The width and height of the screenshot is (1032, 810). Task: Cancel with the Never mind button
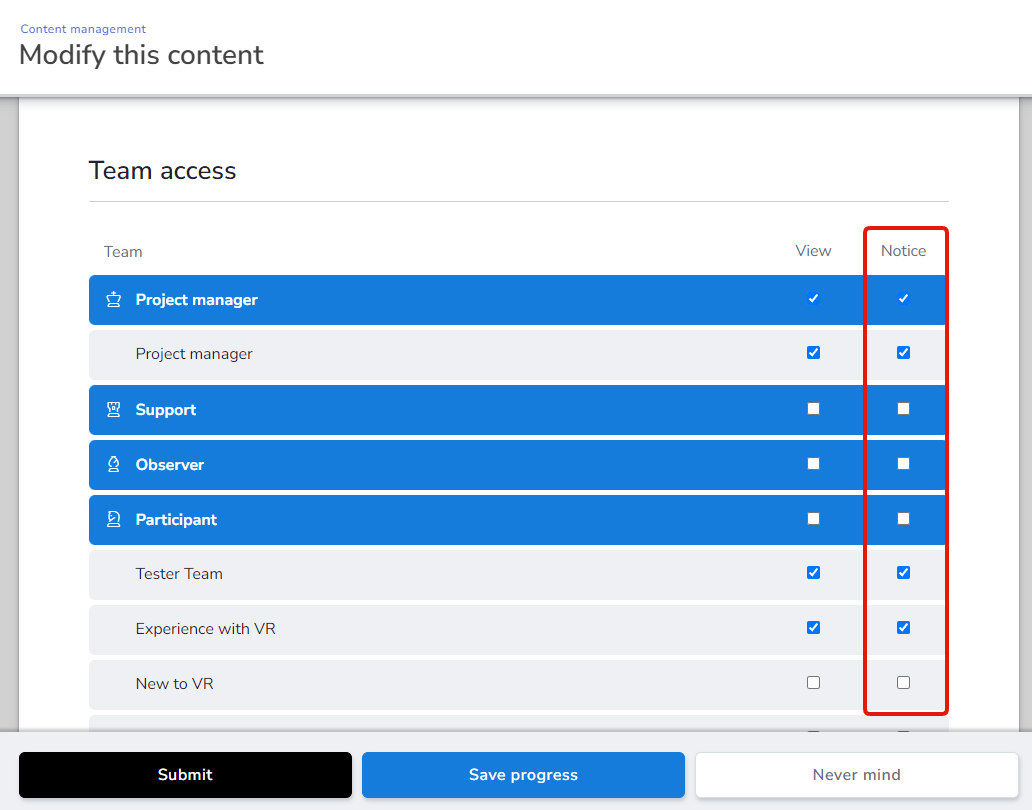[856, 774]
